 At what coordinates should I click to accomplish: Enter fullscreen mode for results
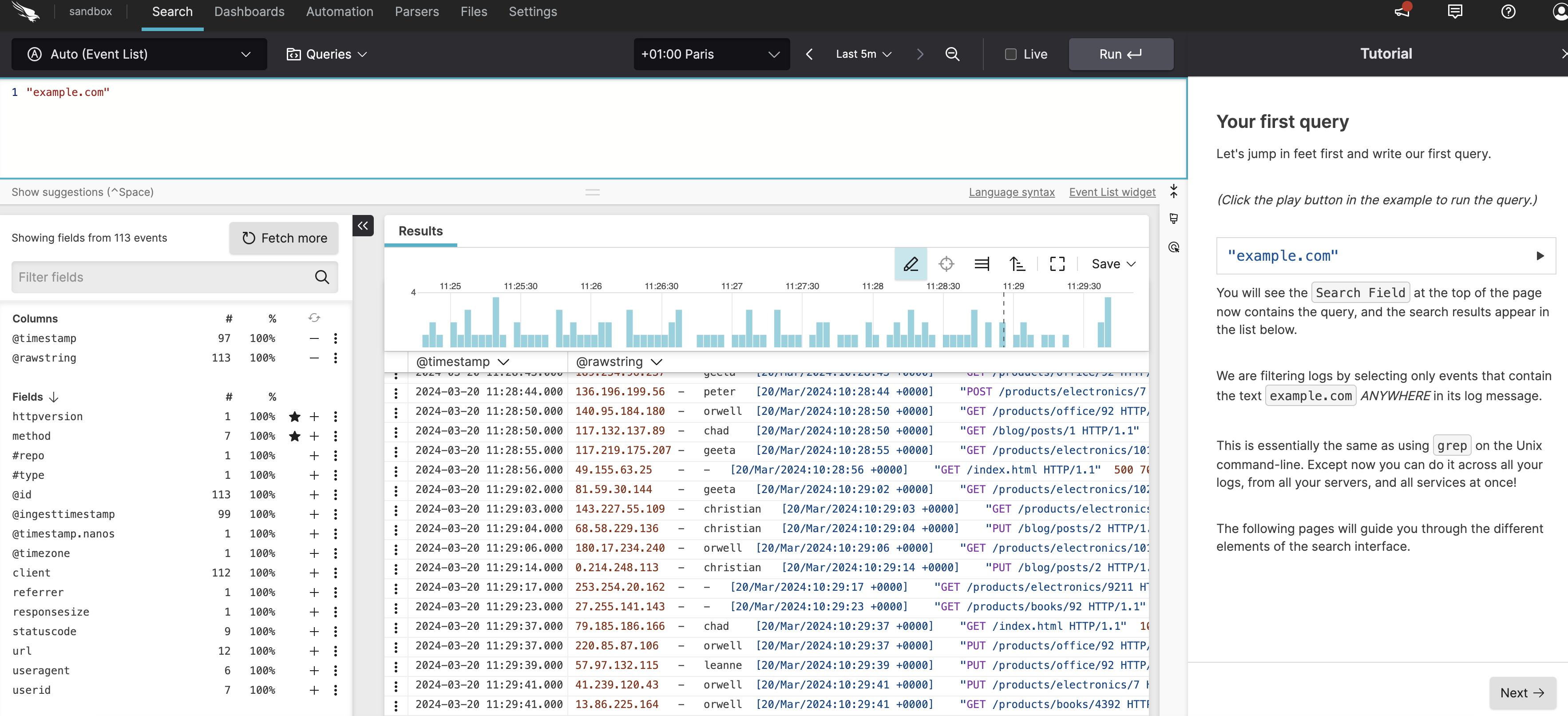click(1057, 264)
